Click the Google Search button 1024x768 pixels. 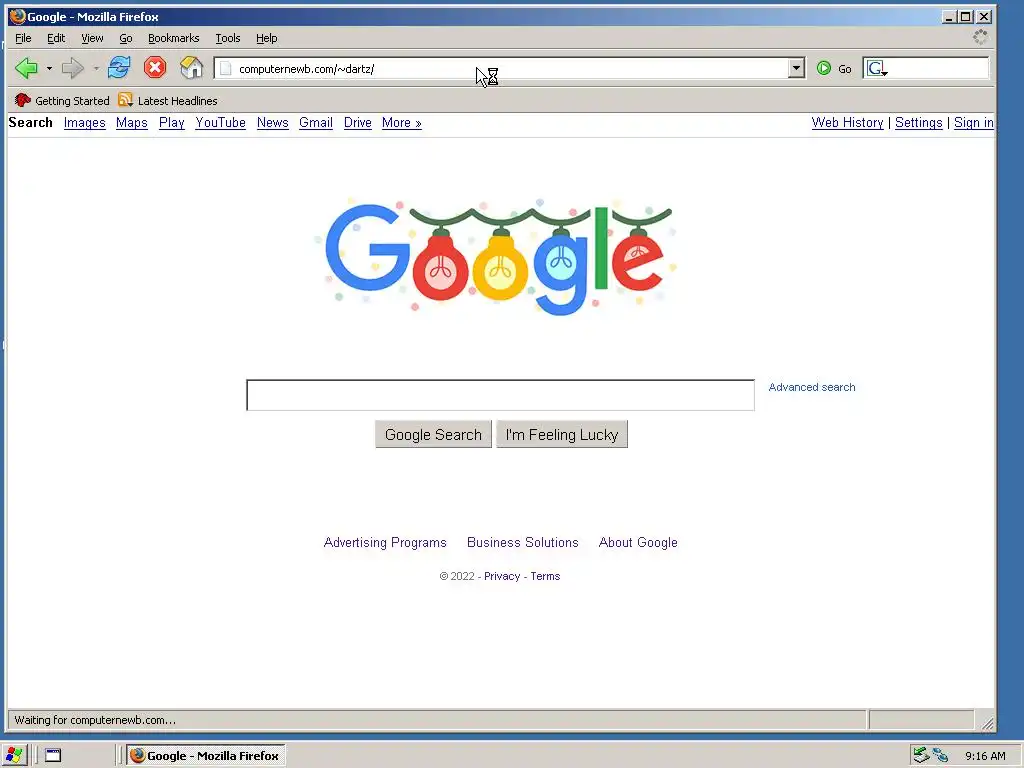(x=434, y=434)
